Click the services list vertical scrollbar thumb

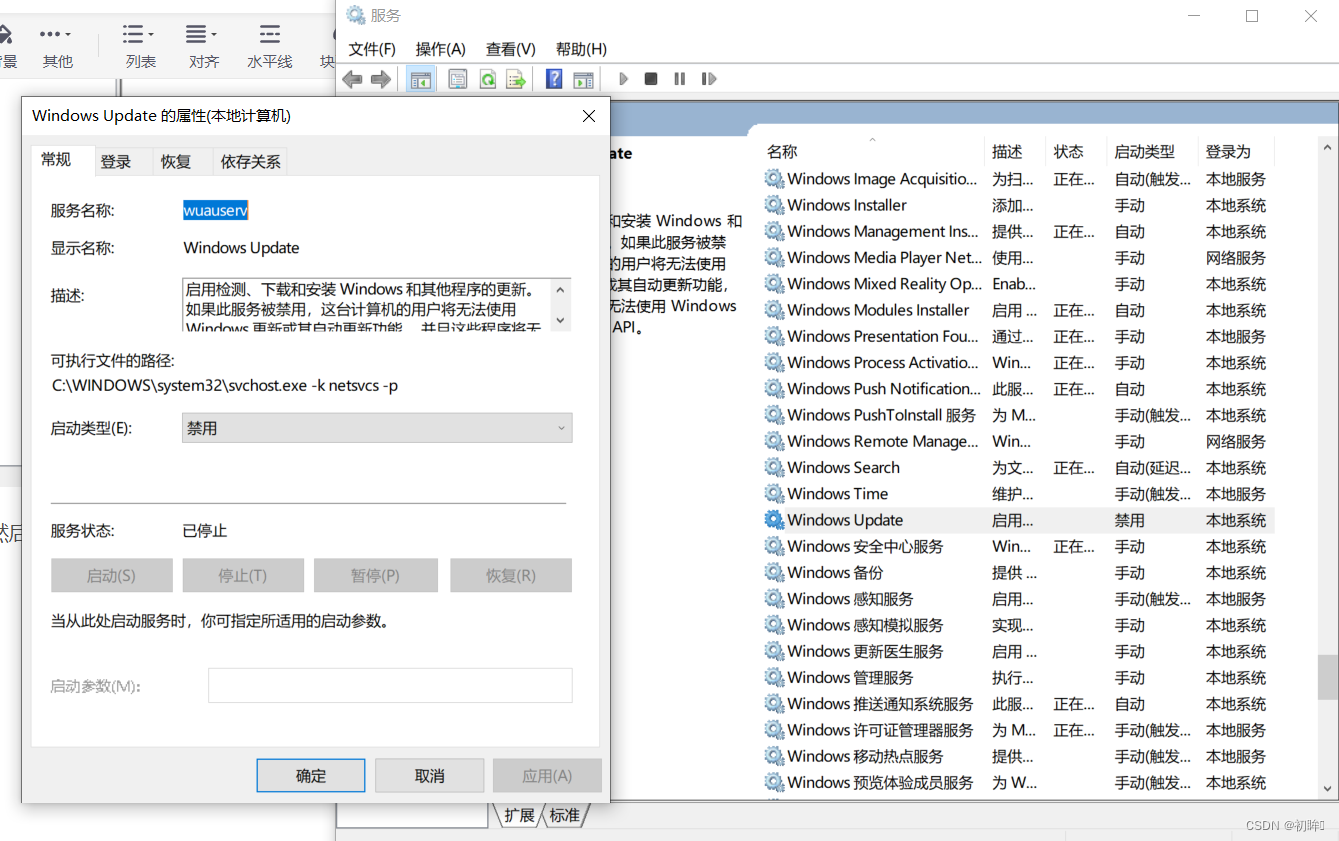click(x=1327, y=677)
